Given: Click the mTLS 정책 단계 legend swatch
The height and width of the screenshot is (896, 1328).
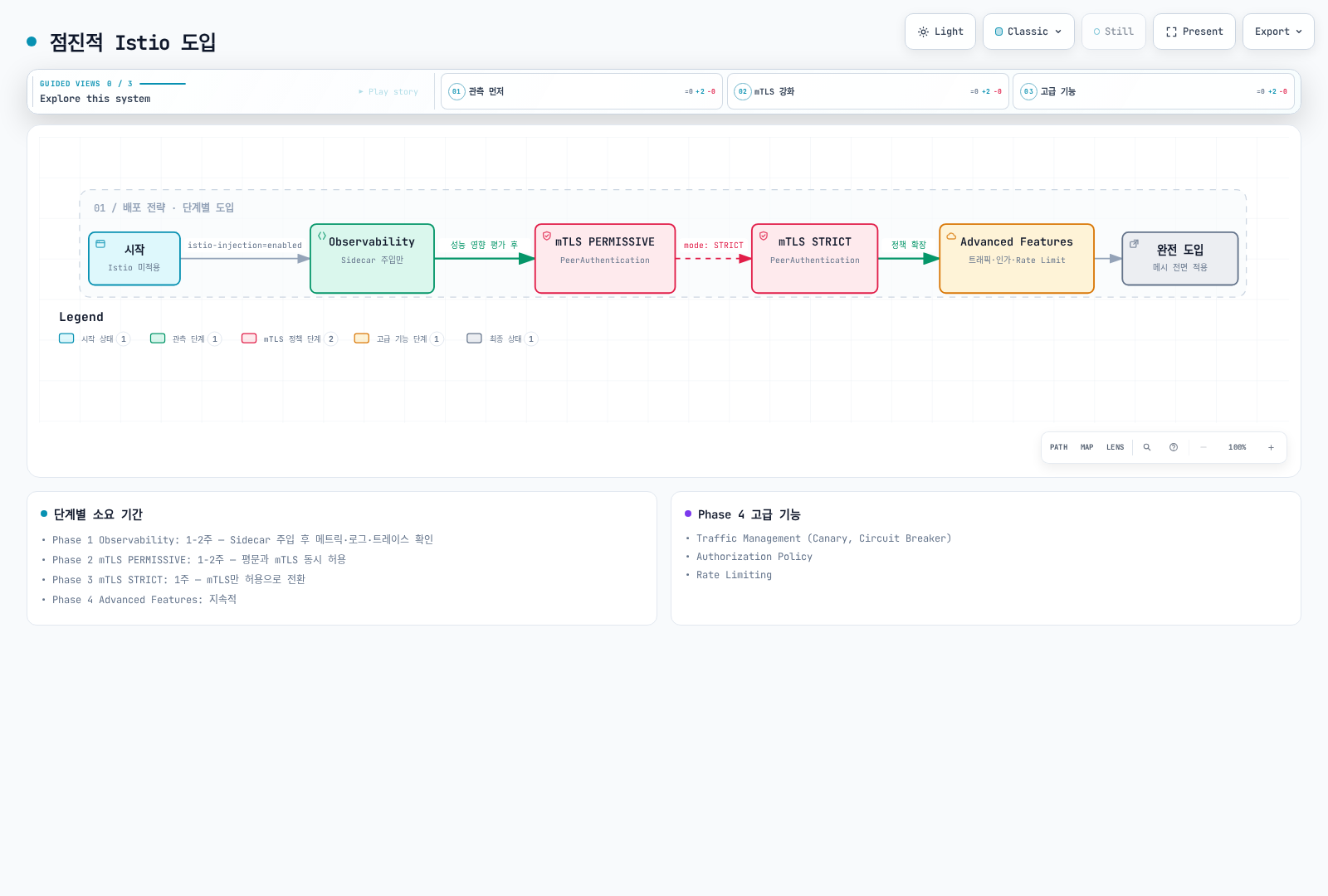Looking at the screenshot, I should click(249, 338).
